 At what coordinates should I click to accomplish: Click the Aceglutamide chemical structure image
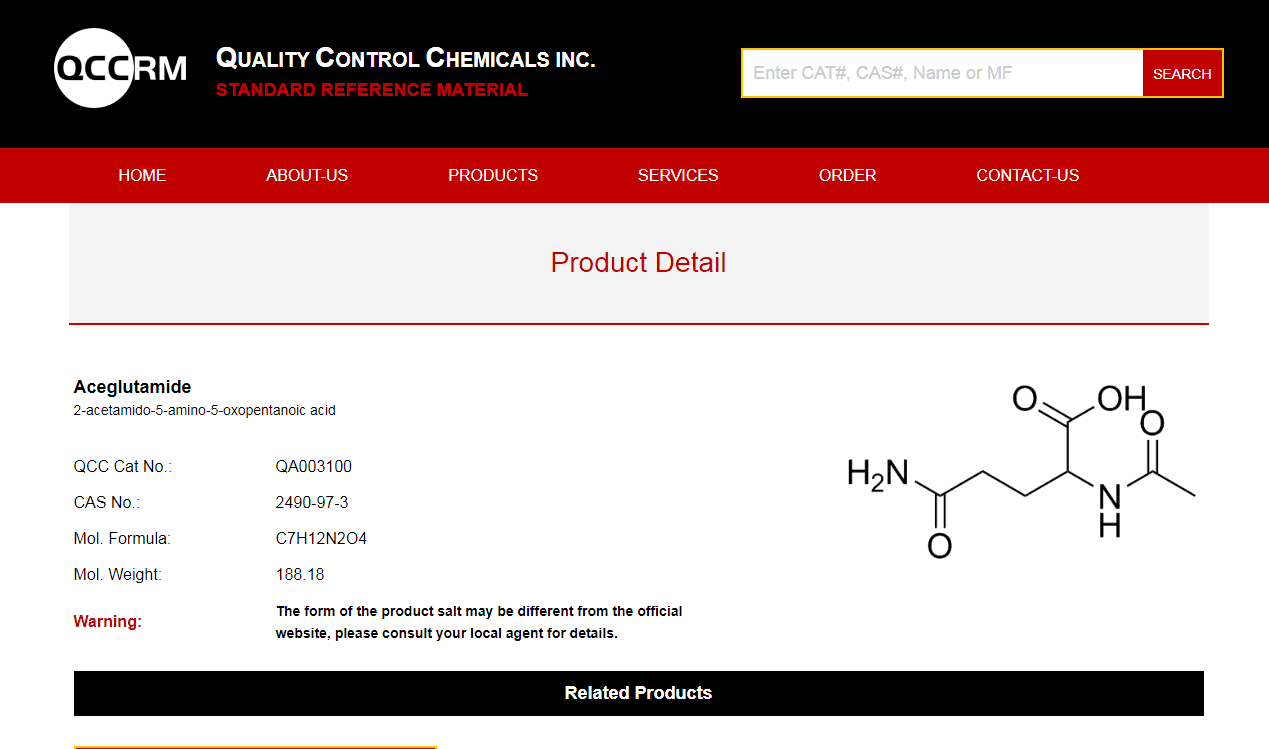tap(1020, 470)
